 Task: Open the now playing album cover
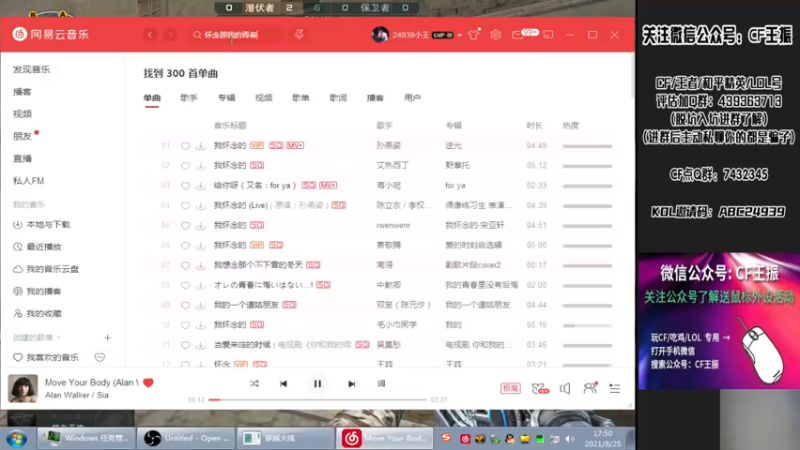coord(22,388)
